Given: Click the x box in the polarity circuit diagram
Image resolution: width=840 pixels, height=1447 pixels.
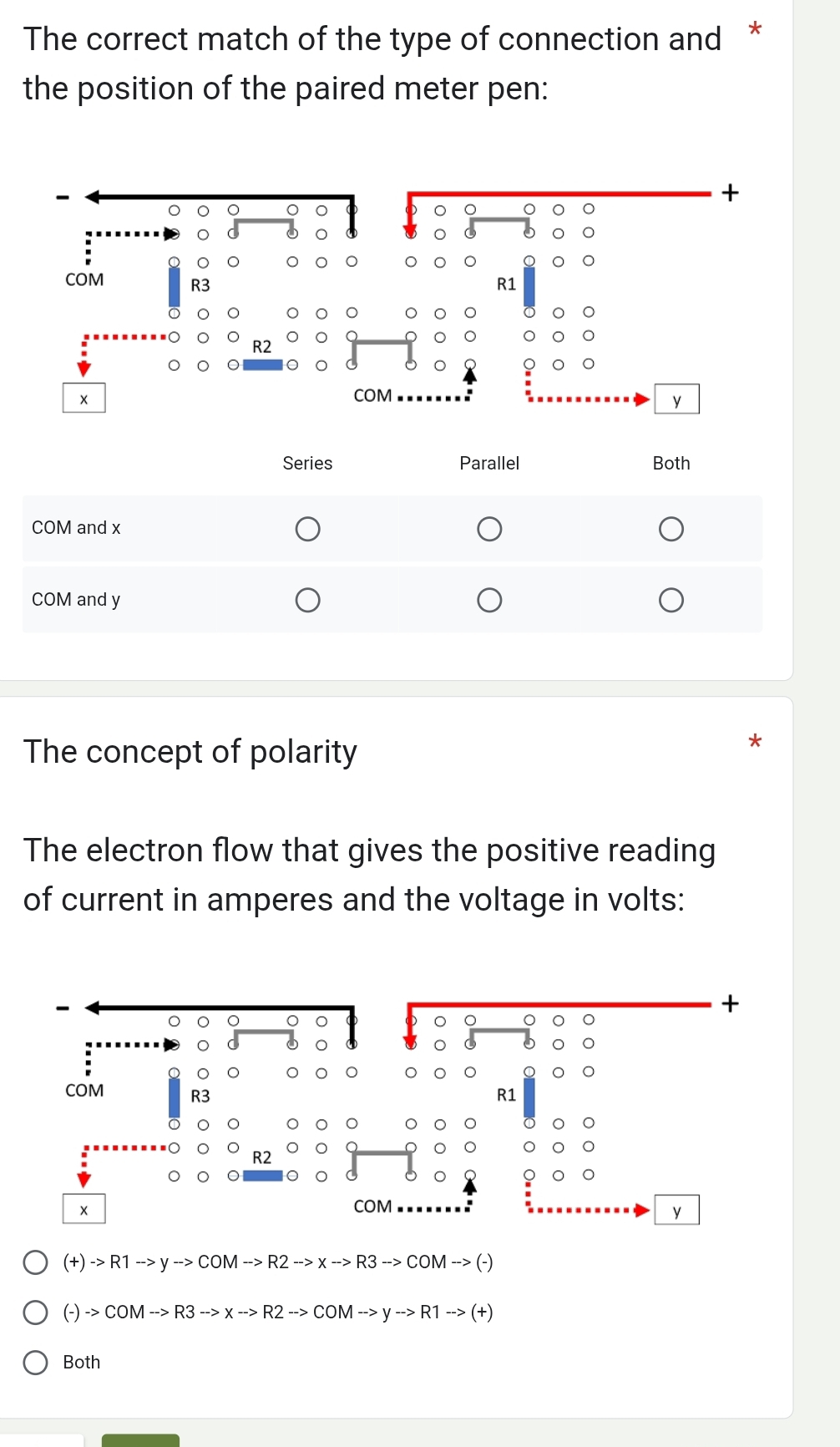Looking at the screenshot, I should (83, 1209).
